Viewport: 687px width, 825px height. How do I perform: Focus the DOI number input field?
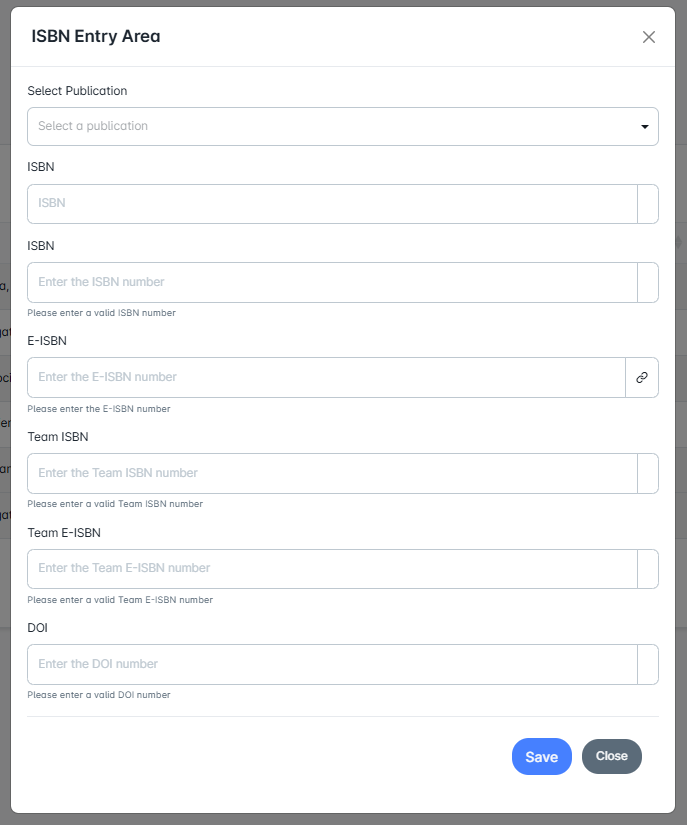pyautogui.click(x=332, y=664)
